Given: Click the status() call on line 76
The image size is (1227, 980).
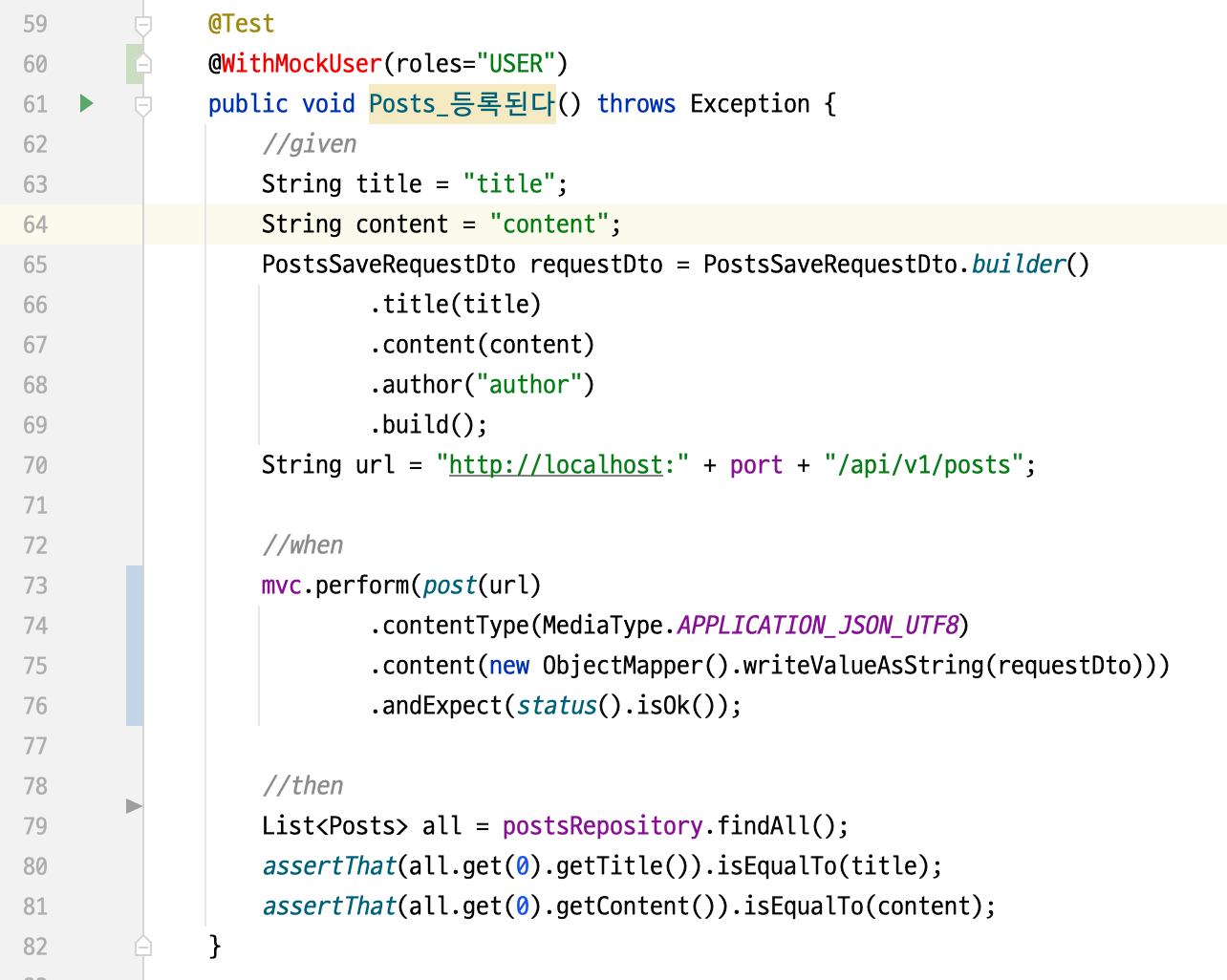Looking at the screenshot, I should [570, 706].
